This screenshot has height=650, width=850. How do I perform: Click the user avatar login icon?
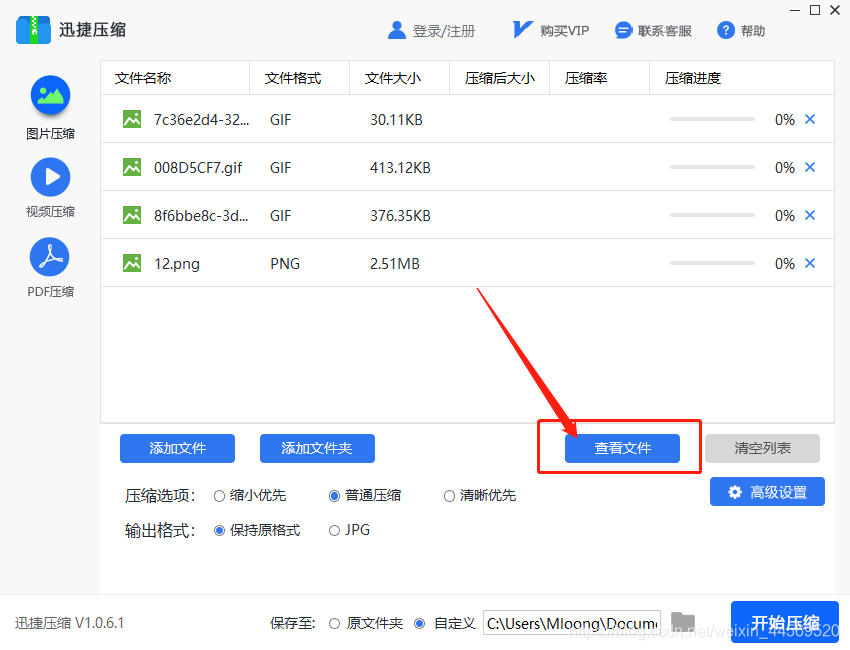397,30
